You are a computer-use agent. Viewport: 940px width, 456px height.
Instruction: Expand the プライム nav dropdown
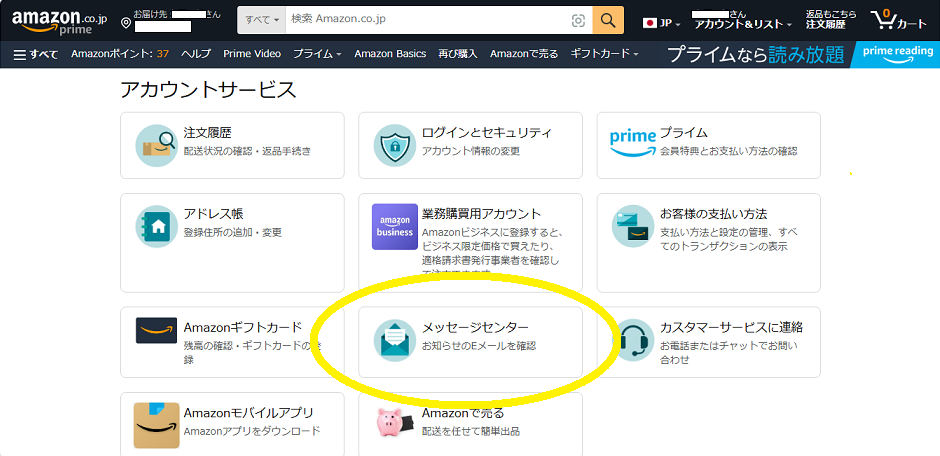pos(317,54)
